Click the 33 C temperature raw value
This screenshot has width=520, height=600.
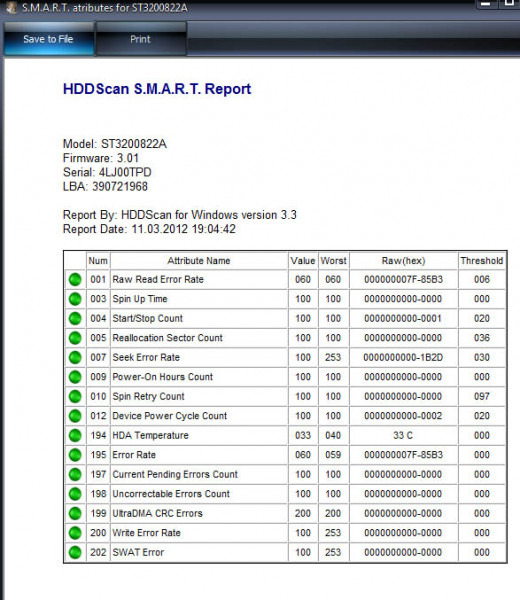coord(403,435)
